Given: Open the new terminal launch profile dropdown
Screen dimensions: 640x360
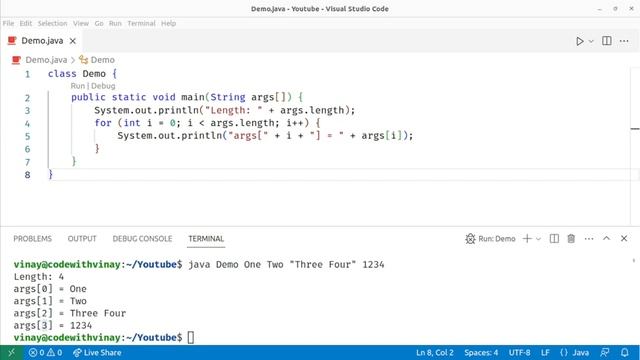Looking at the screenshot, I should click(538, 239).
